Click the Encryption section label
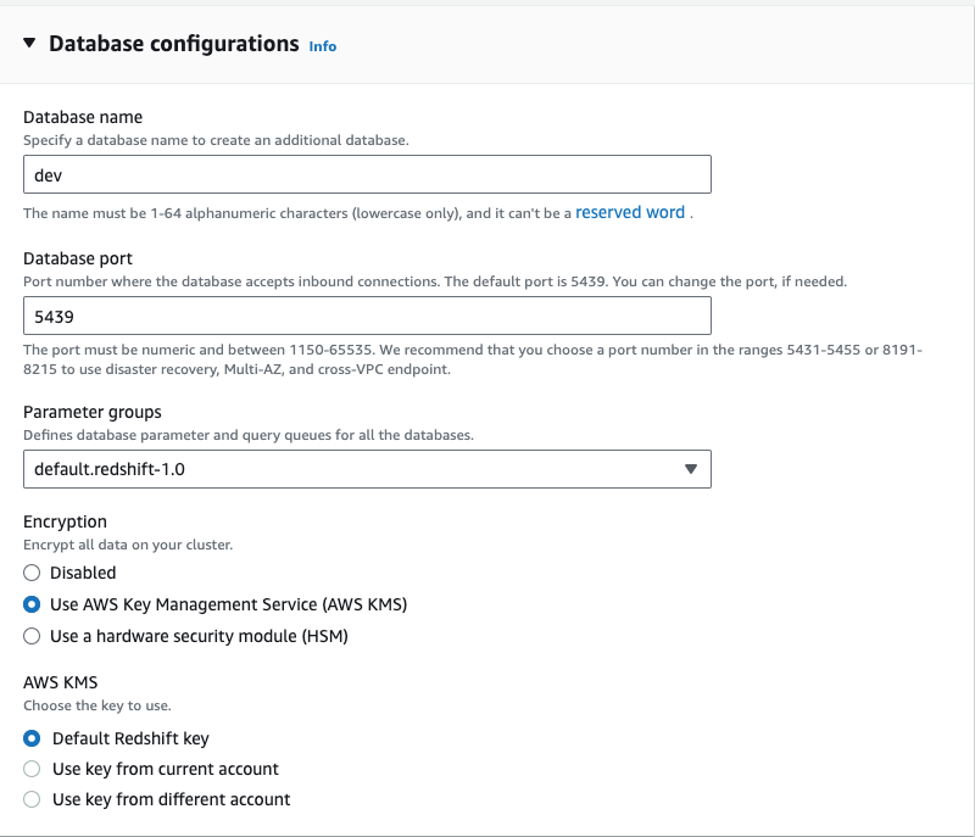Screen dimensions: 977x837 click(x=65, y=522)
